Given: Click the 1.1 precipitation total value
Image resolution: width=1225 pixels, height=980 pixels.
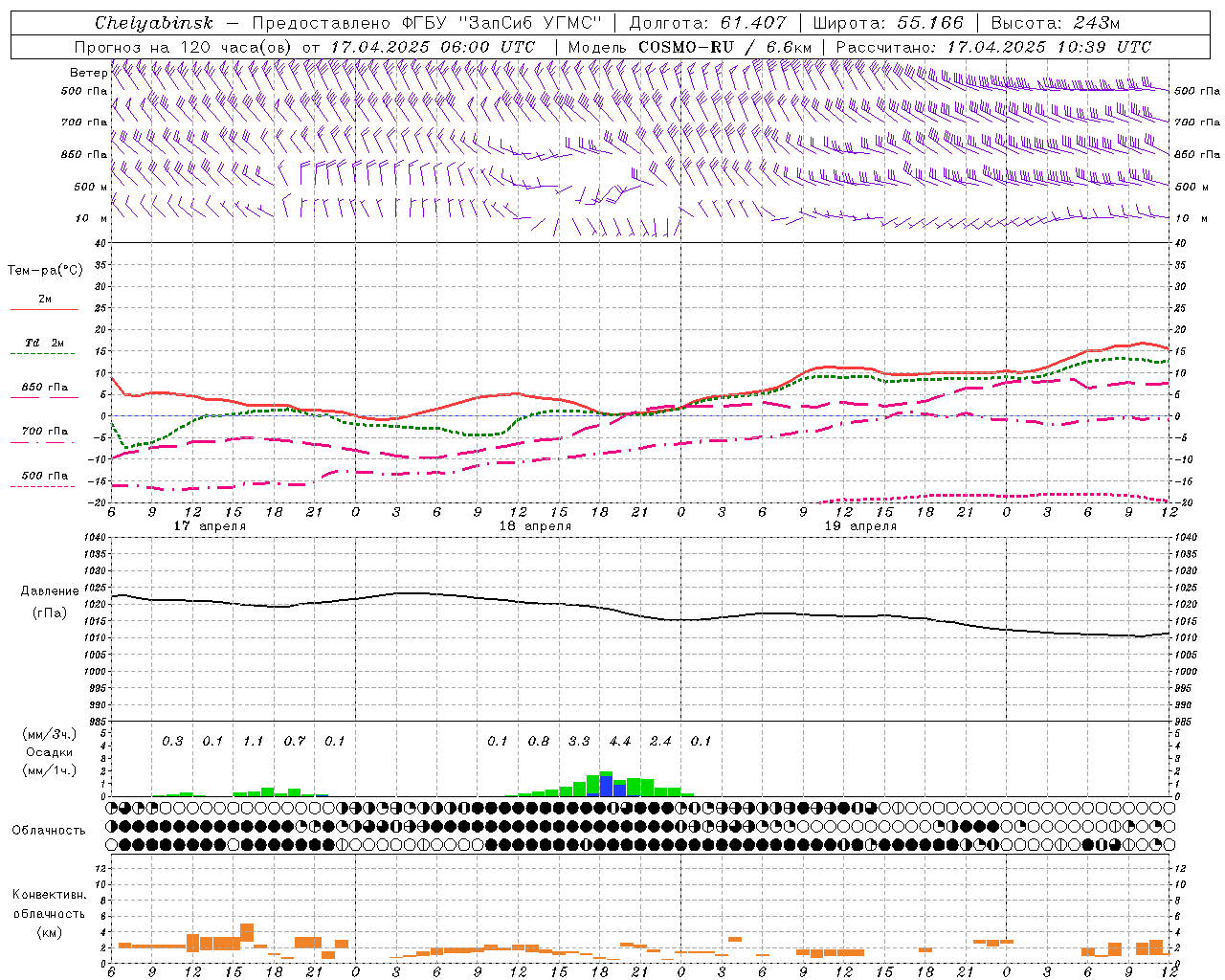Looking at the screenshot, I should pos(254,741).
